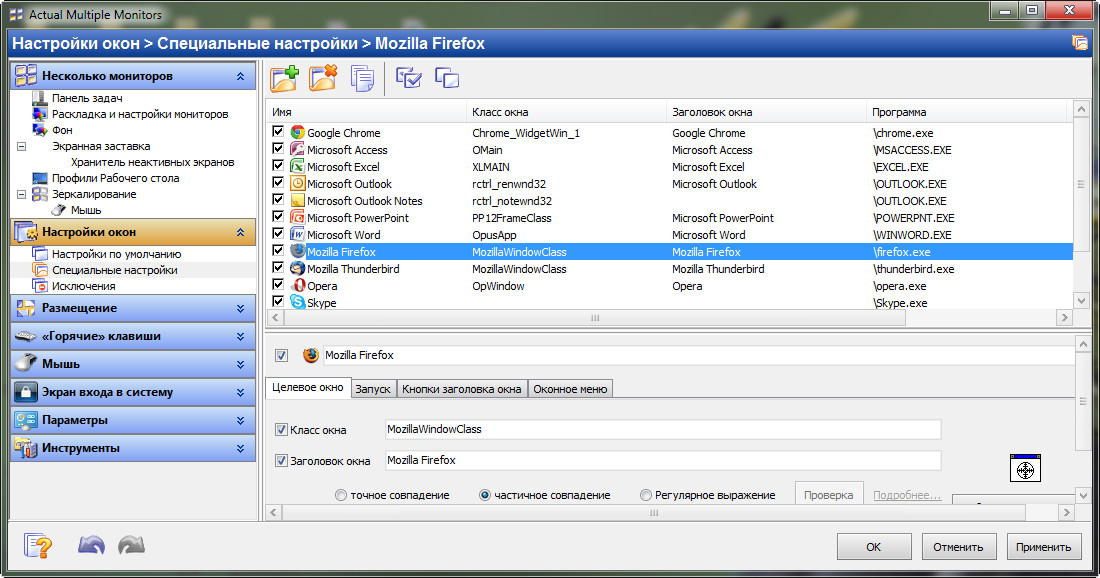1100x578 pixels.
Task: Click the Google Chrome icon in list
Action: 297,132
